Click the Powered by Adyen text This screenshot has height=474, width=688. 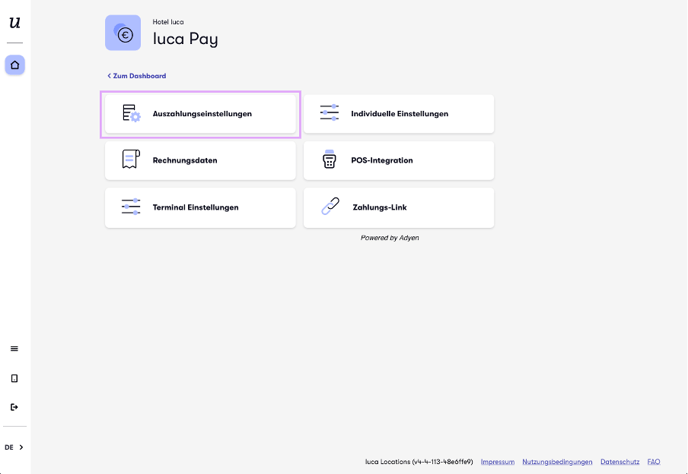pyautogui.click(x=390, y=238)
